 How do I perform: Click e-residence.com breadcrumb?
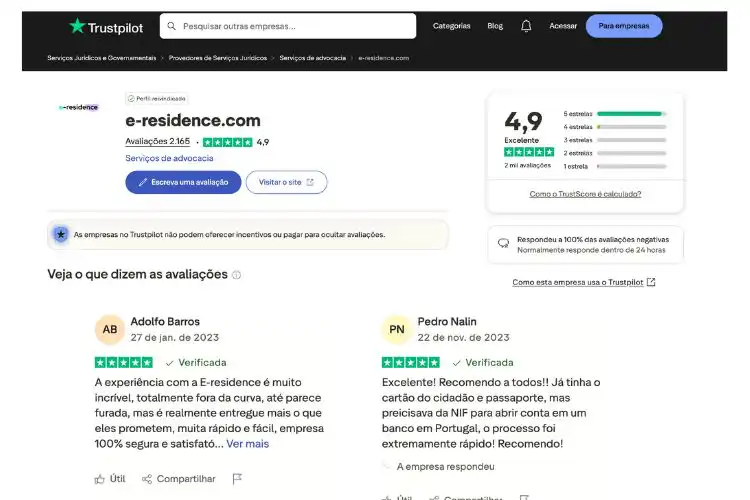point(384,58)
